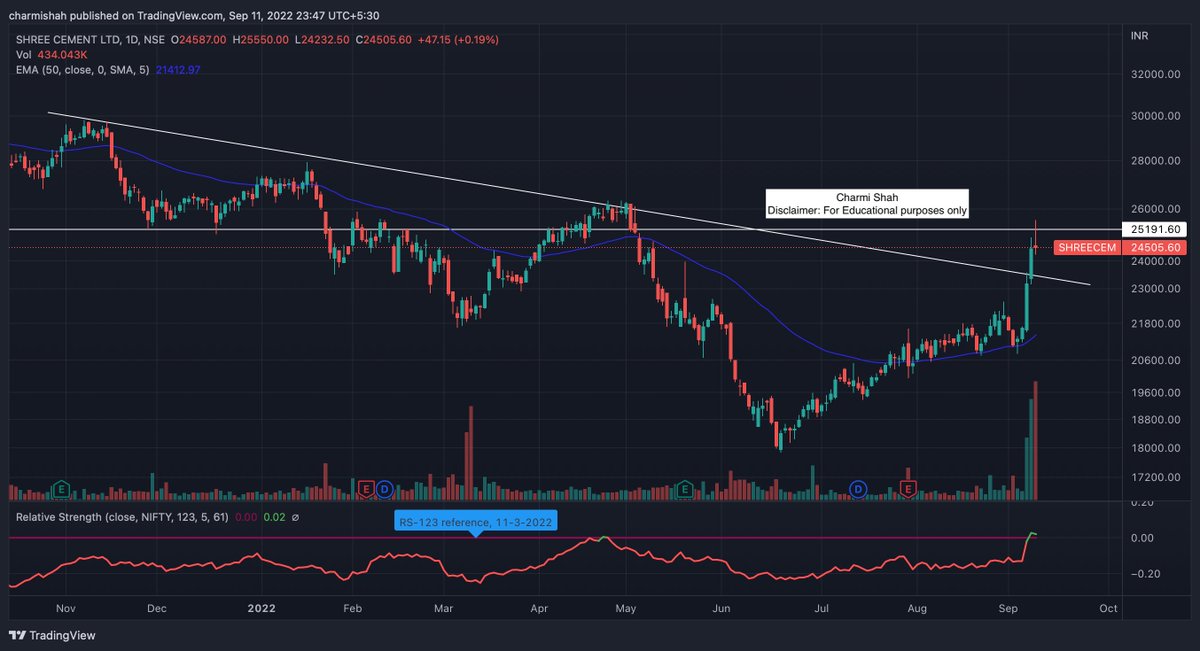Click the Sep label on time axis
Screen dimensions: 1200x651
(1008, 608)
